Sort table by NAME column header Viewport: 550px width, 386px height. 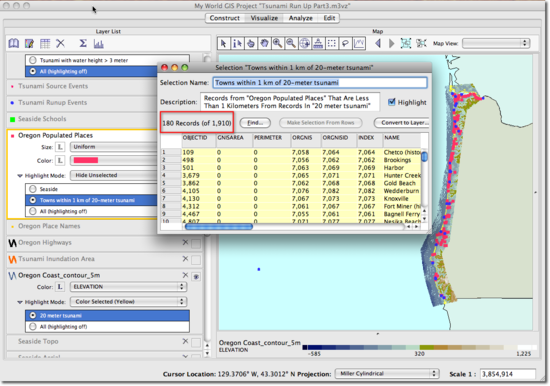coord(401,138)
